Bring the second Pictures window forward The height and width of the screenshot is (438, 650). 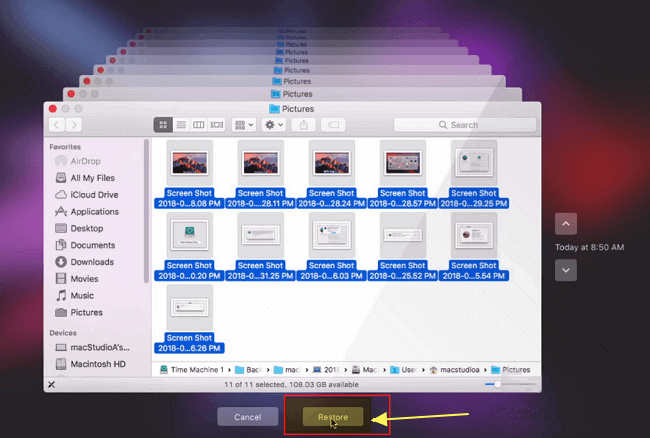tap(292, 94)
